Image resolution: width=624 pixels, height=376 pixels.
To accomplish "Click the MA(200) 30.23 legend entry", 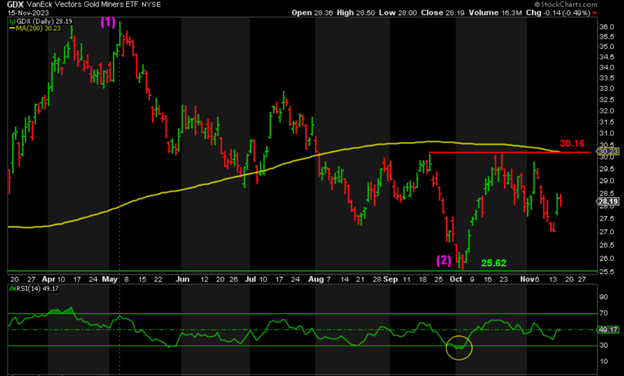I will coord(38,28).
